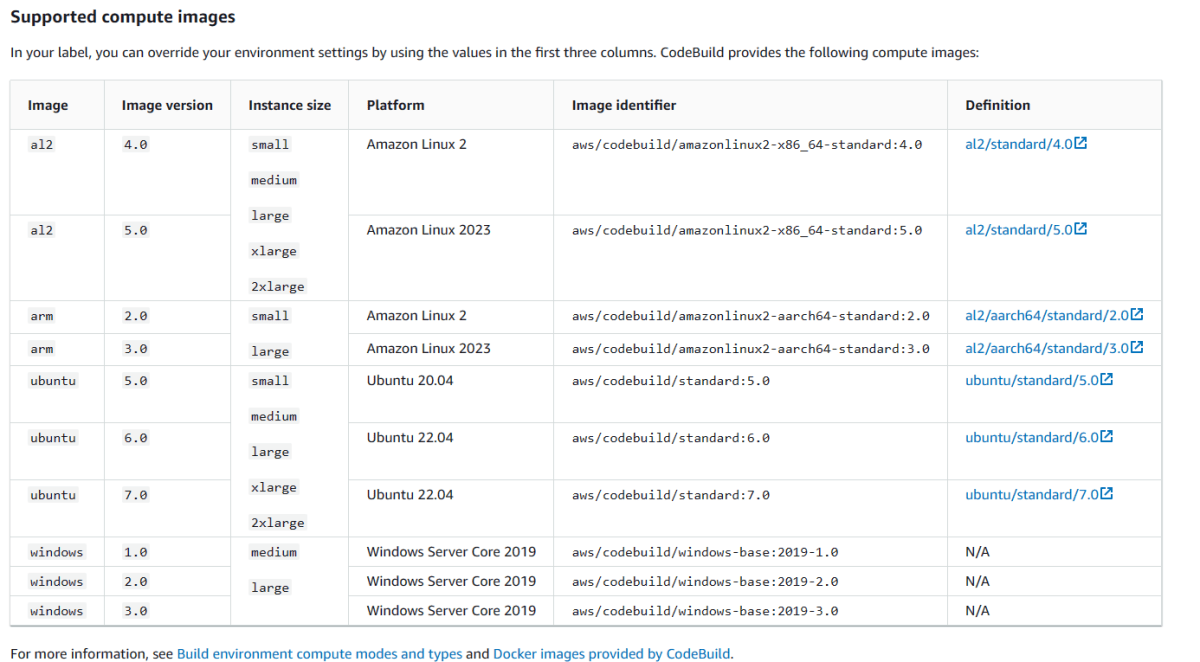Select identifier aws/codebuild/standard:7.0
This screenshot has height=662, width=1200.
click(x=671, y=495)
